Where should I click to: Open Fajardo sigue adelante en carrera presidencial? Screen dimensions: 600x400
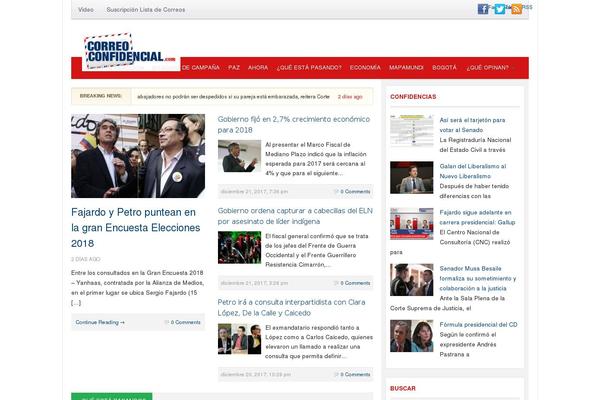(x=477, y=217)
